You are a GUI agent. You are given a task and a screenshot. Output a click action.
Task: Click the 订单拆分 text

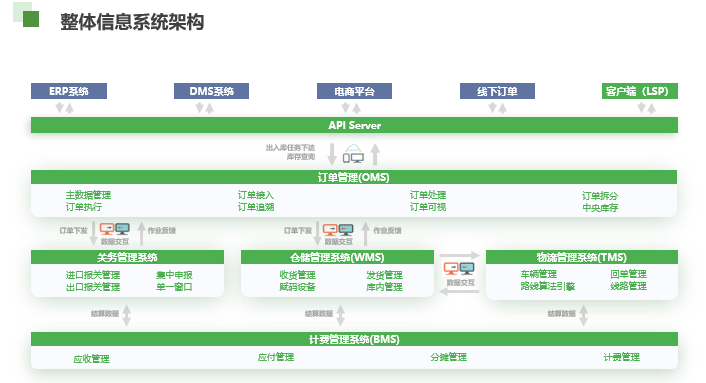600,196
